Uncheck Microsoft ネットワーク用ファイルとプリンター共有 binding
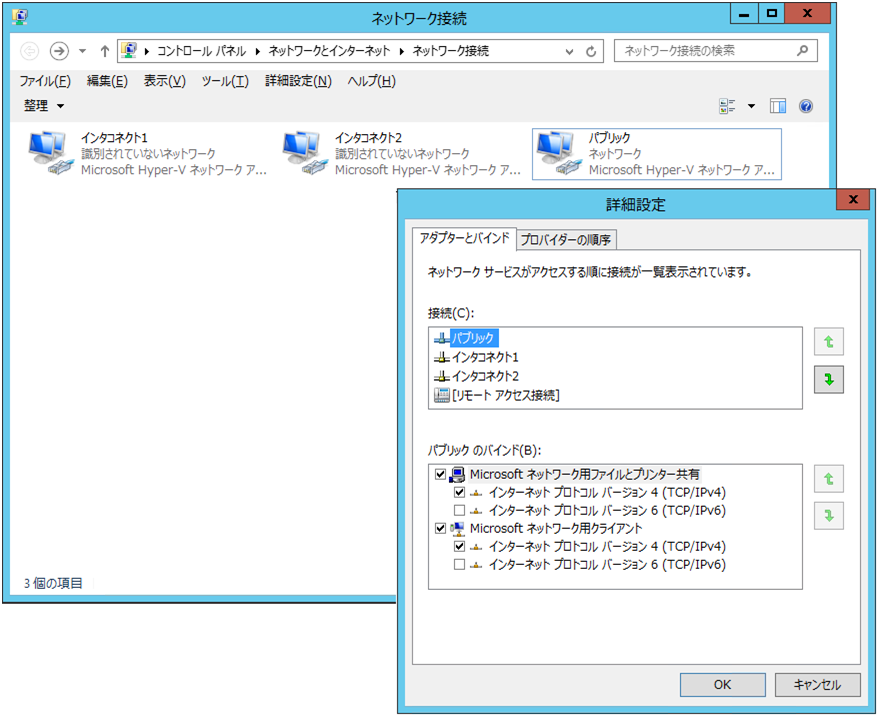The image size is (879, 717). pyautogui.click(x=441, y=474)
